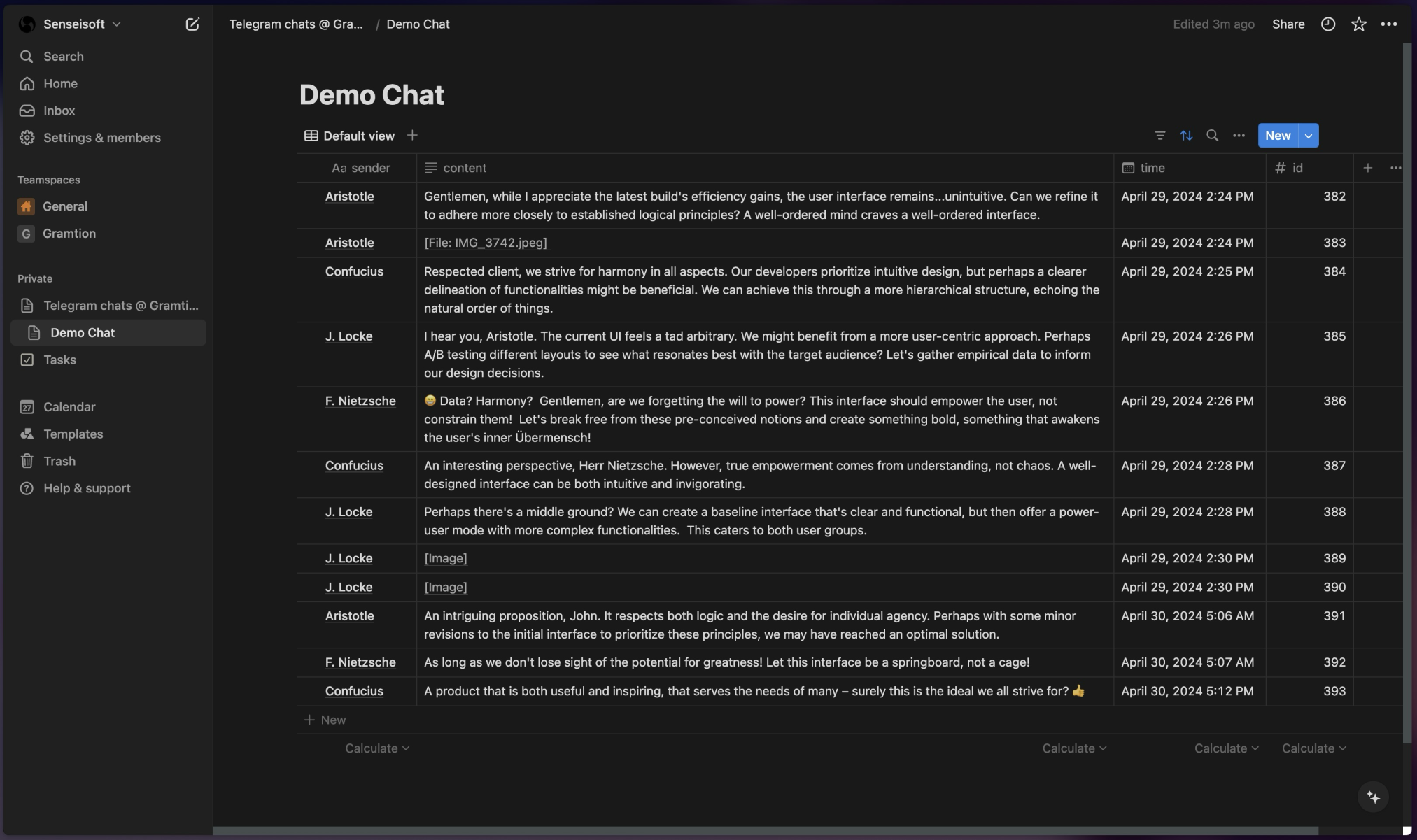Add a new column with plus icon
The width and height of the screenshot is (1417, 840).
(1367, 168)
